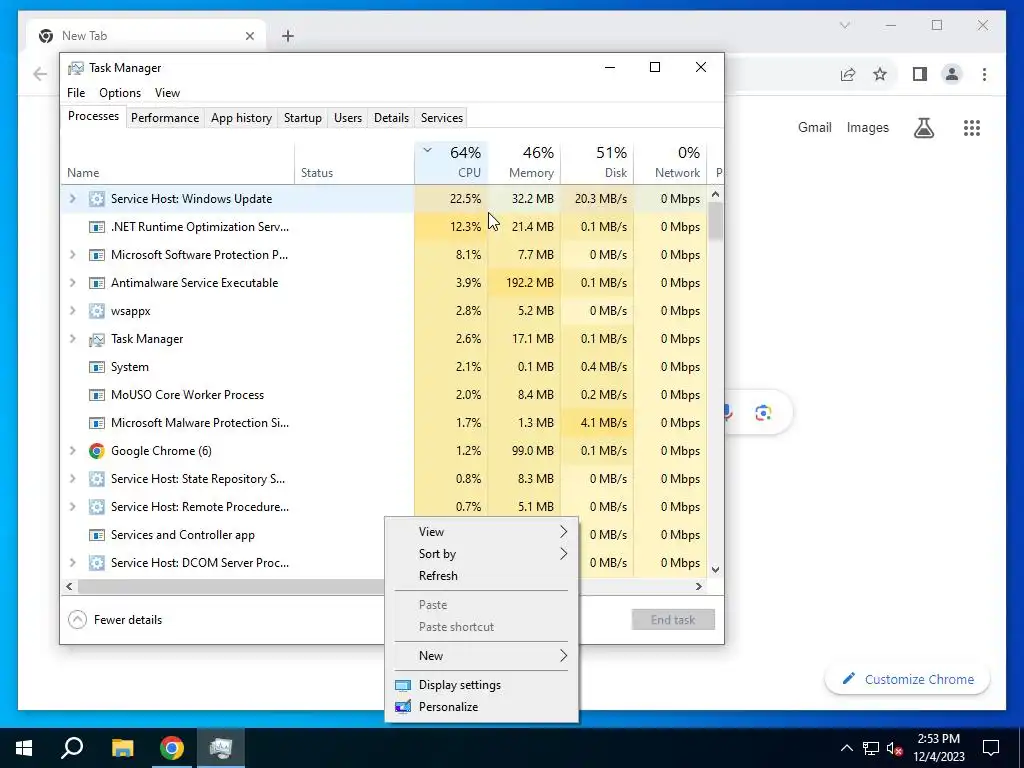Click the Customize Chrome button
1024x768 pixels.
(x=907, y=680)
